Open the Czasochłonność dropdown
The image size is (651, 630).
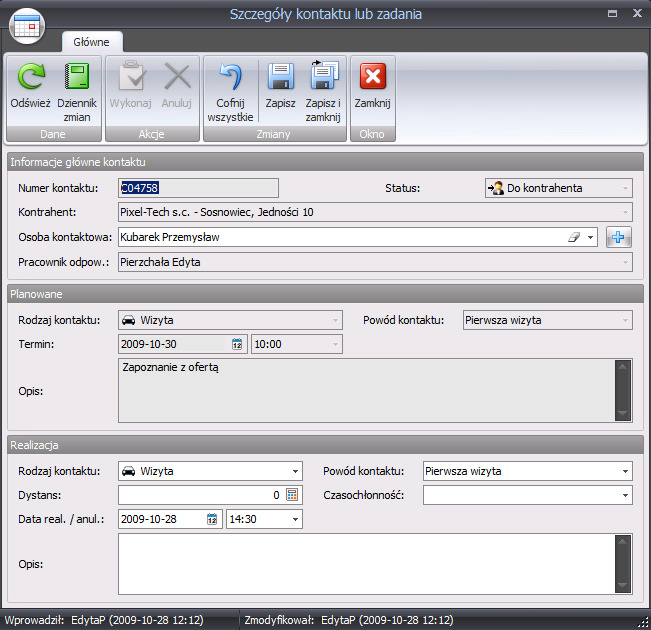click(625, 495)
